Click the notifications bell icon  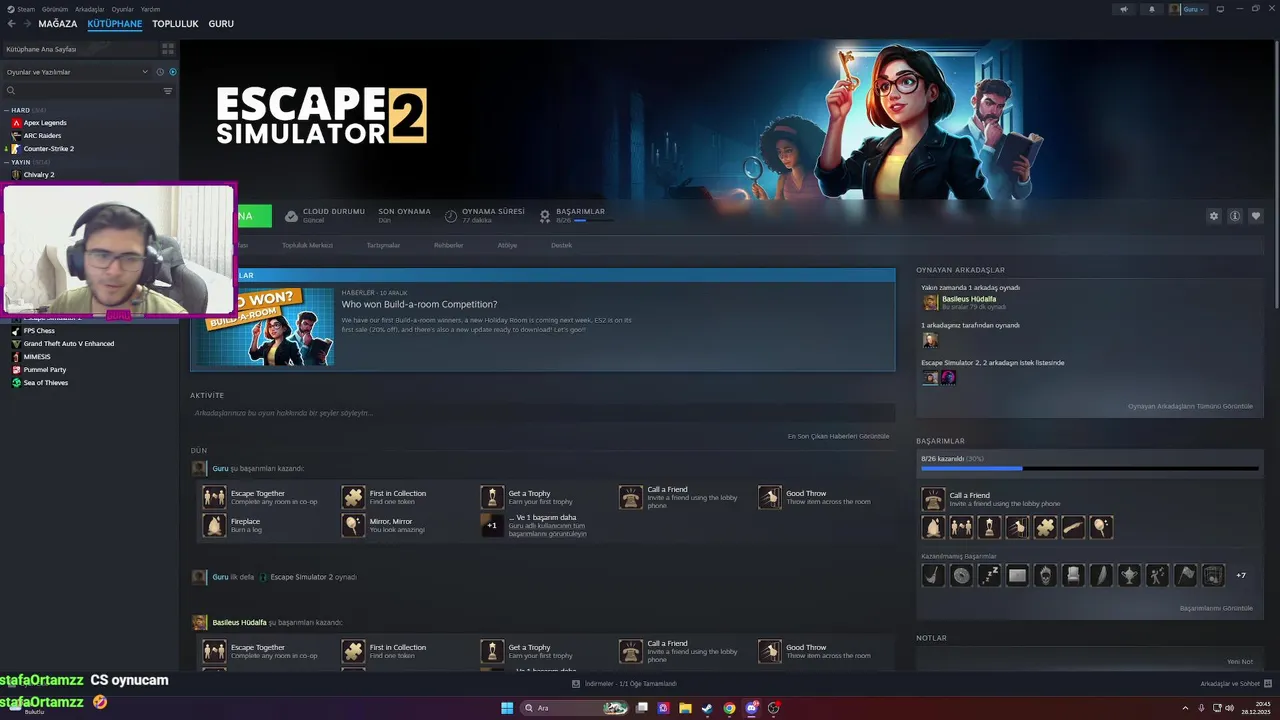[1151, 9]
